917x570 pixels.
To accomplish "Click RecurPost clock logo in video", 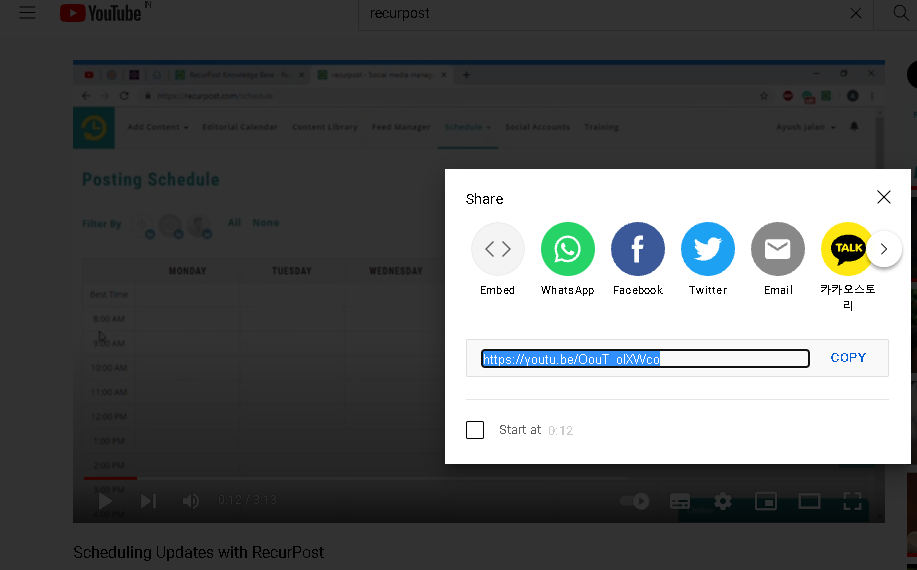I will click(x=94, y=128).
